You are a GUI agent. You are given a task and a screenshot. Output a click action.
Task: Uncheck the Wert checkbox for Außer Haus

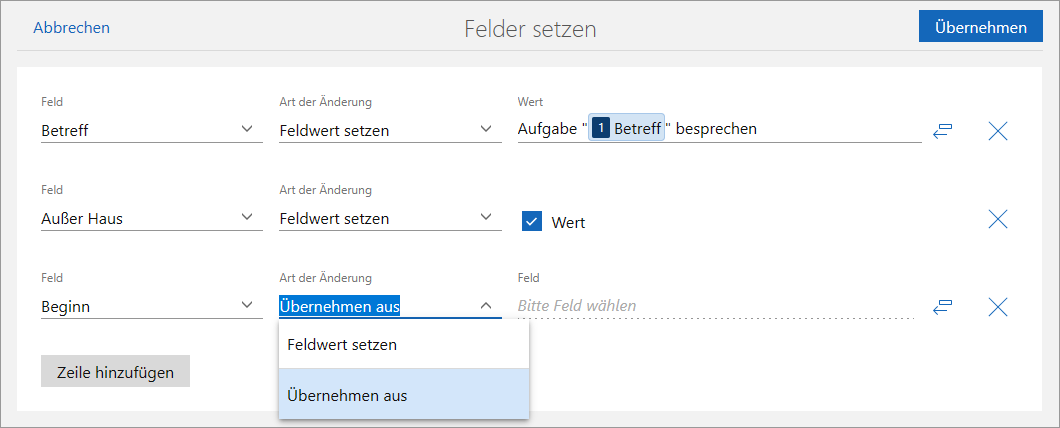tap(532, 222)
